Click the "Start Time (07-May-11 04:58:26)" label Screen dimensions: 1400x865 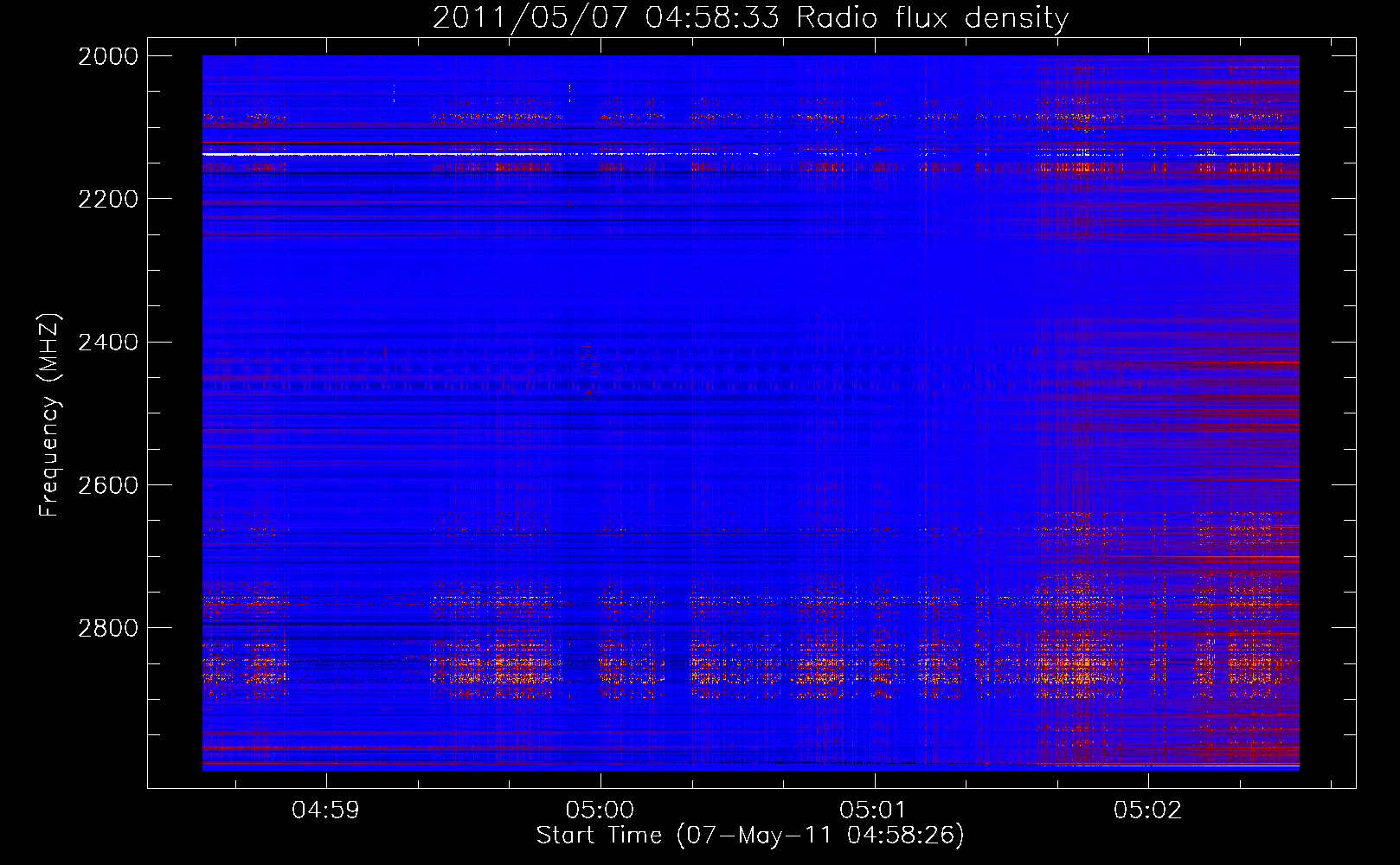[x=750, y=836]
